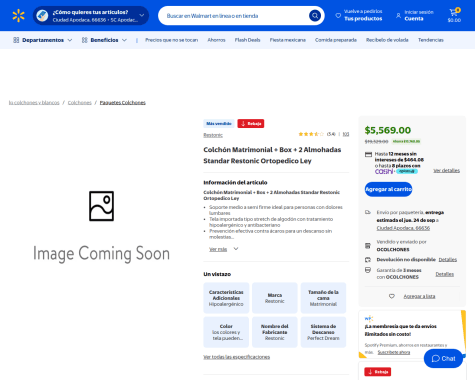Open Detalles for Devolución no disponible

[x=448, y=260]
